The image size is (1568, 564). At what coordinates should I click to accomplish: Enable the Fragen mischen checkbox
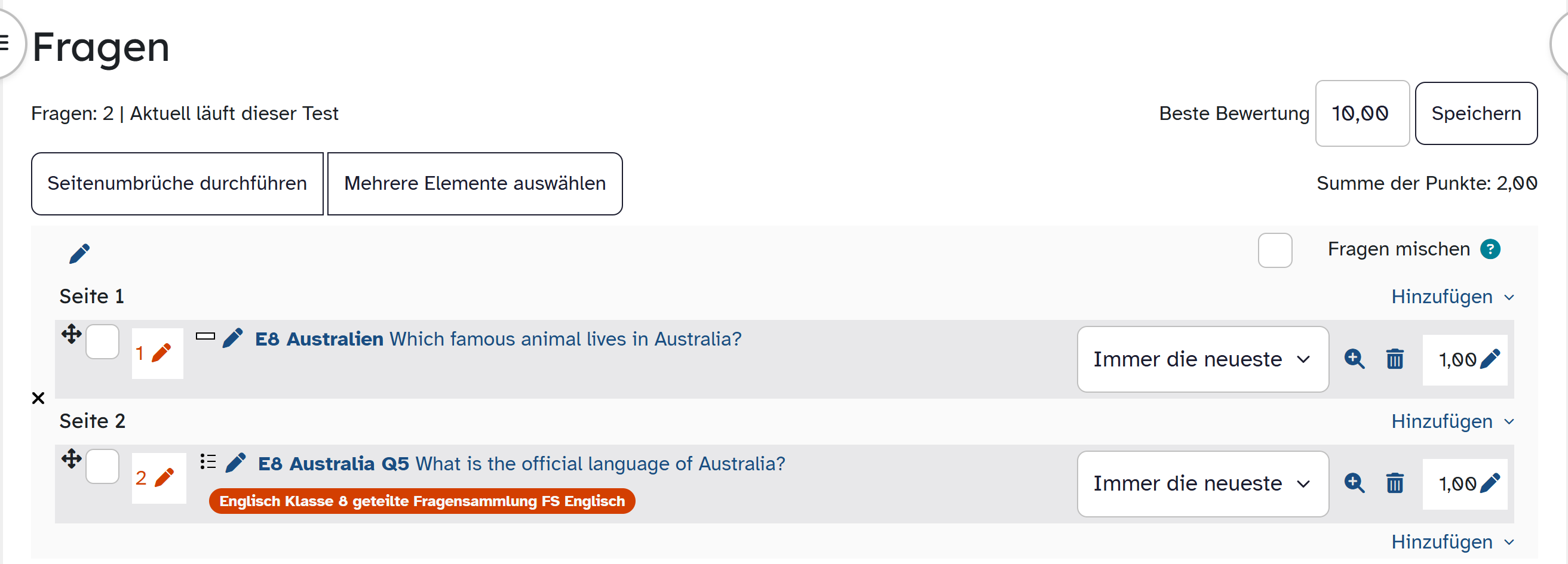click(1275, 250)
